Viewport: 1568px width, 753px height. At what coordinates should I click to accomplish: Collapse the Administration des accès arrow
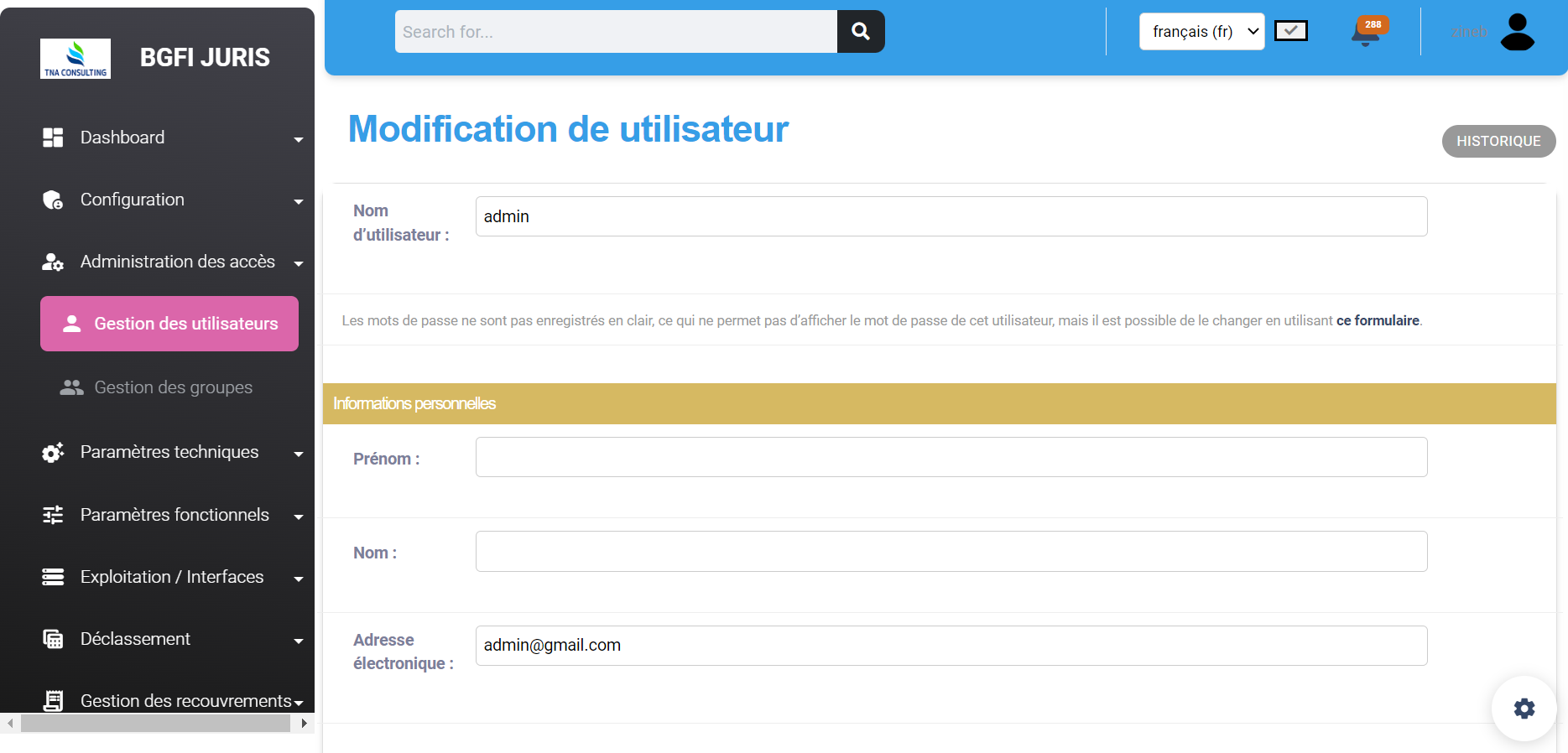click(x=299, y=263)
